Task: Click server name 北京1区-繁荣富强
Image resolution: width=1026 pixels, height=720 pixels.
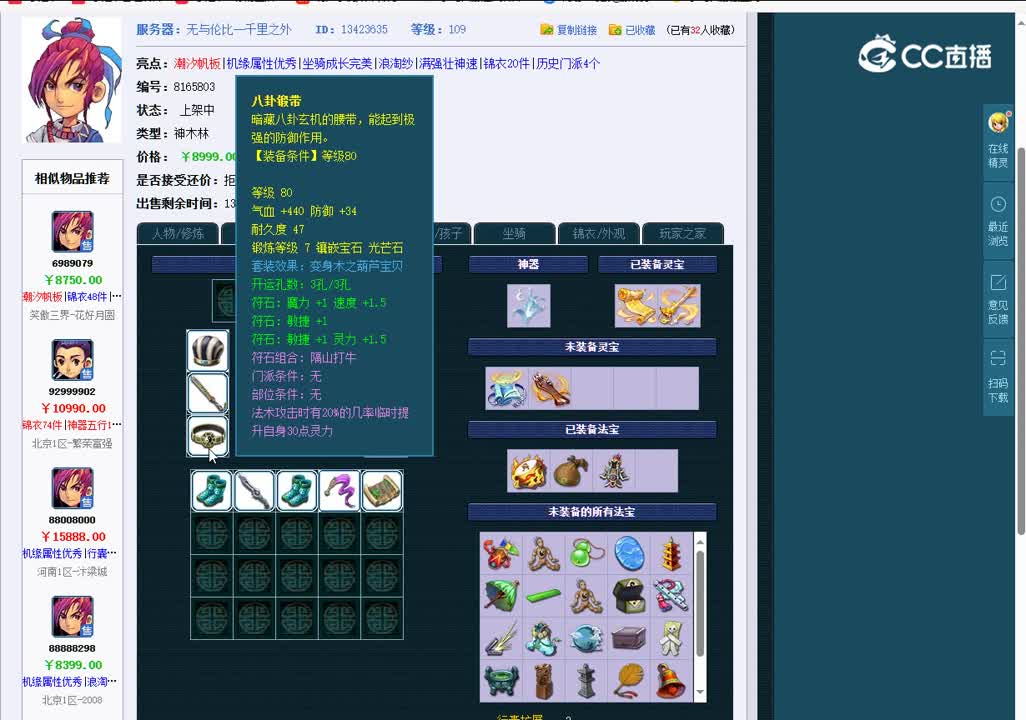Action: 72,444
